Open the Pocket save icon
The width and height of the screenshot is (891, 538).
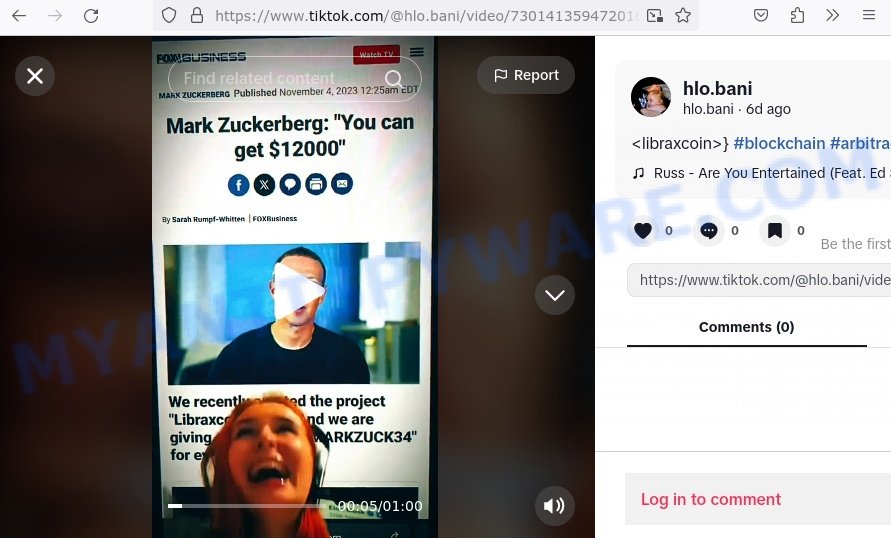pos(761,15)
